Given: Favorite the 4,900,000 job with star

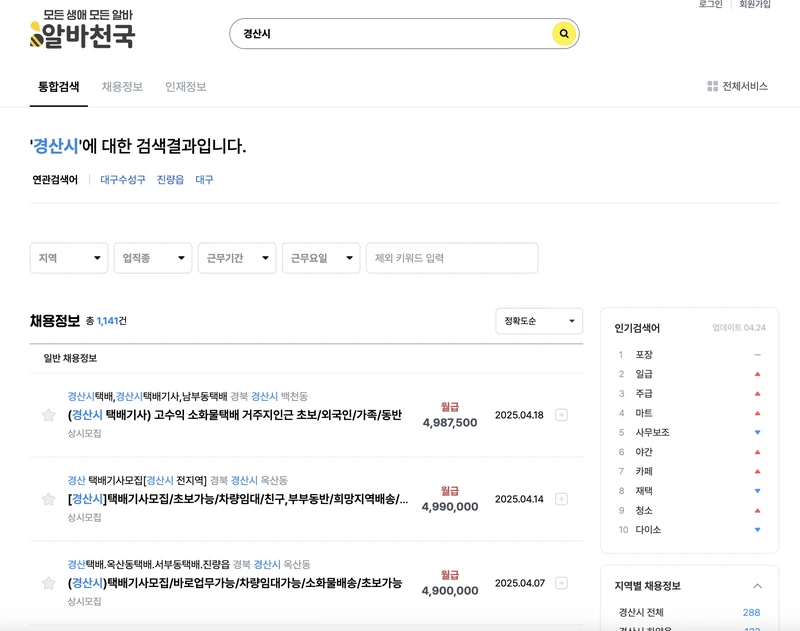Looking at the screenshot, I should tap(48, 583).
